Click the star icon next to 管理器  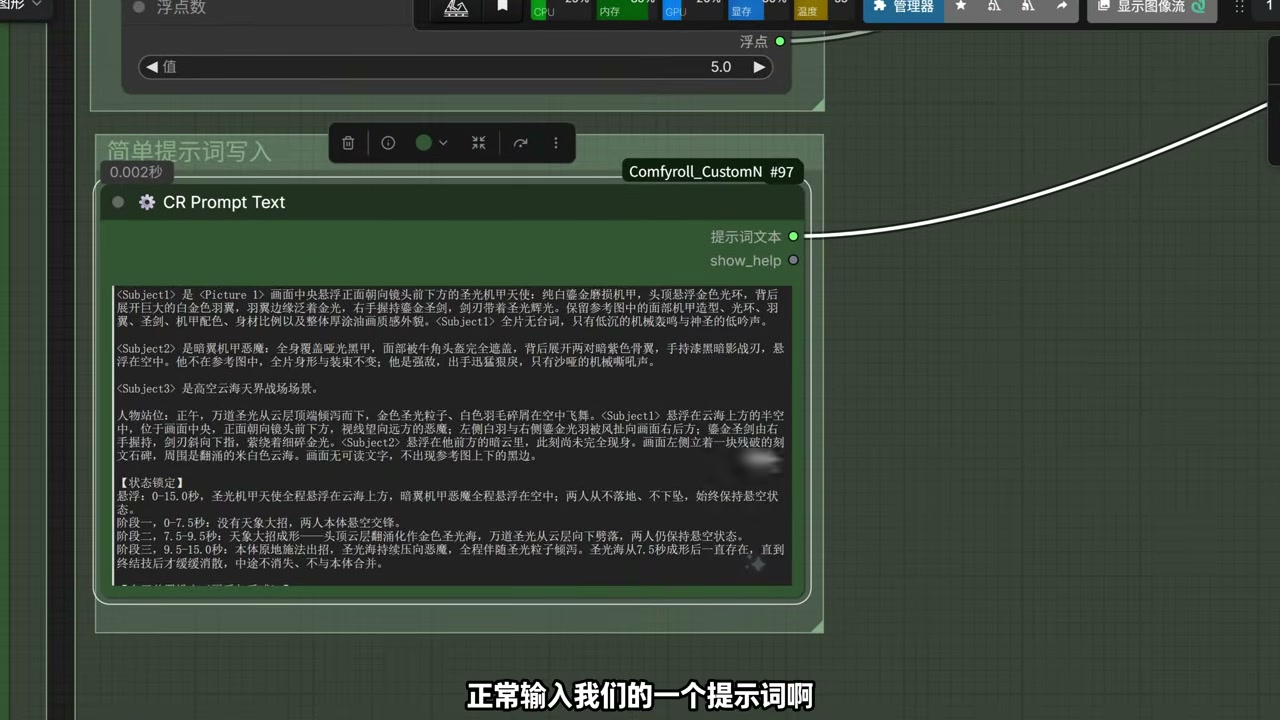(960, 7)
